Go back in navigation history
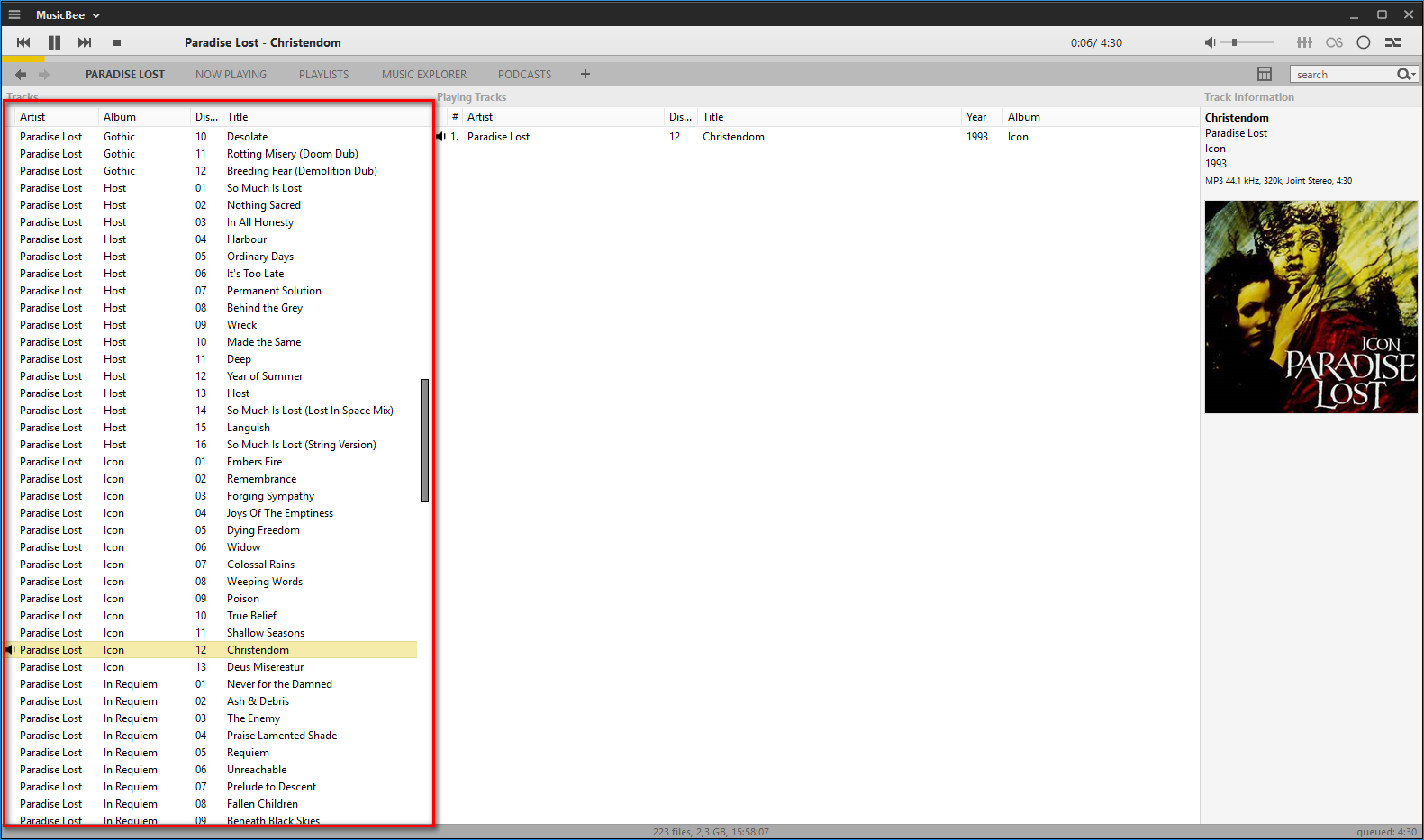This screenshot has height=840, width=1424. [x=21, y=75]
